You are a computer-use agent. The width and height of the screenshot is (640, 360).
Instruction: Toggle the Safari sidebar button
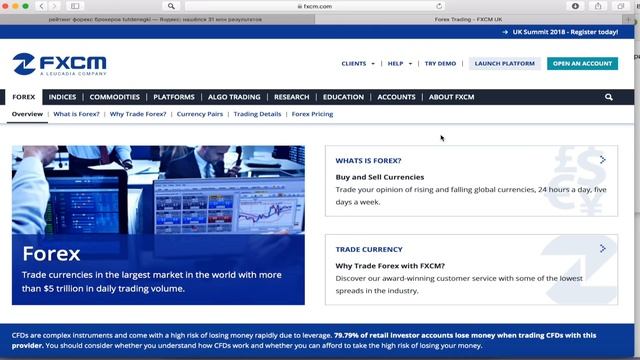tap(75, 6)
